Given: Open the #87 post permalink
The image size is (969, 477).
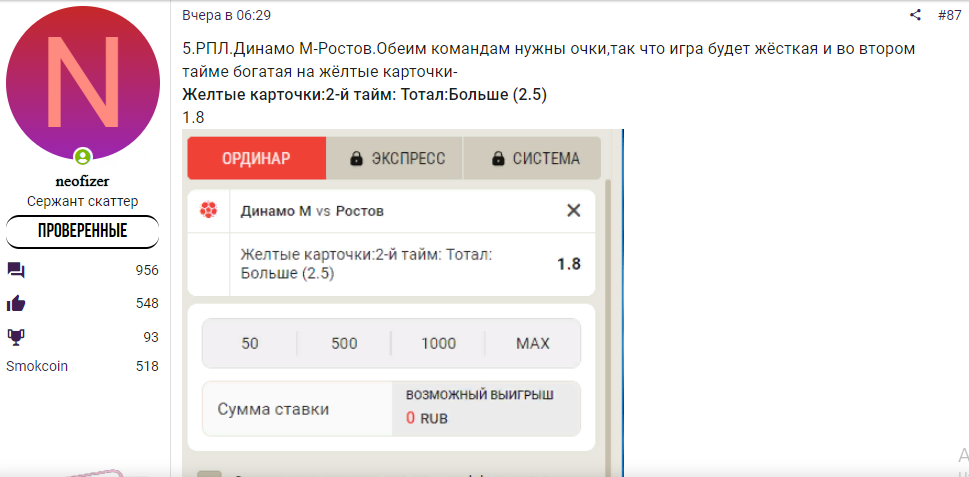Looking at the screenshot, I should coord(949,15).
